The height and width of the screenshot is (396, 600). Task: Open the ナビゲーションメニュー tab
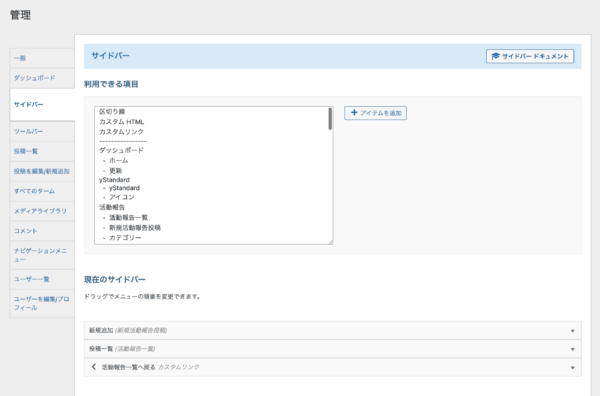pyautogui.click(x=42, y=255)
